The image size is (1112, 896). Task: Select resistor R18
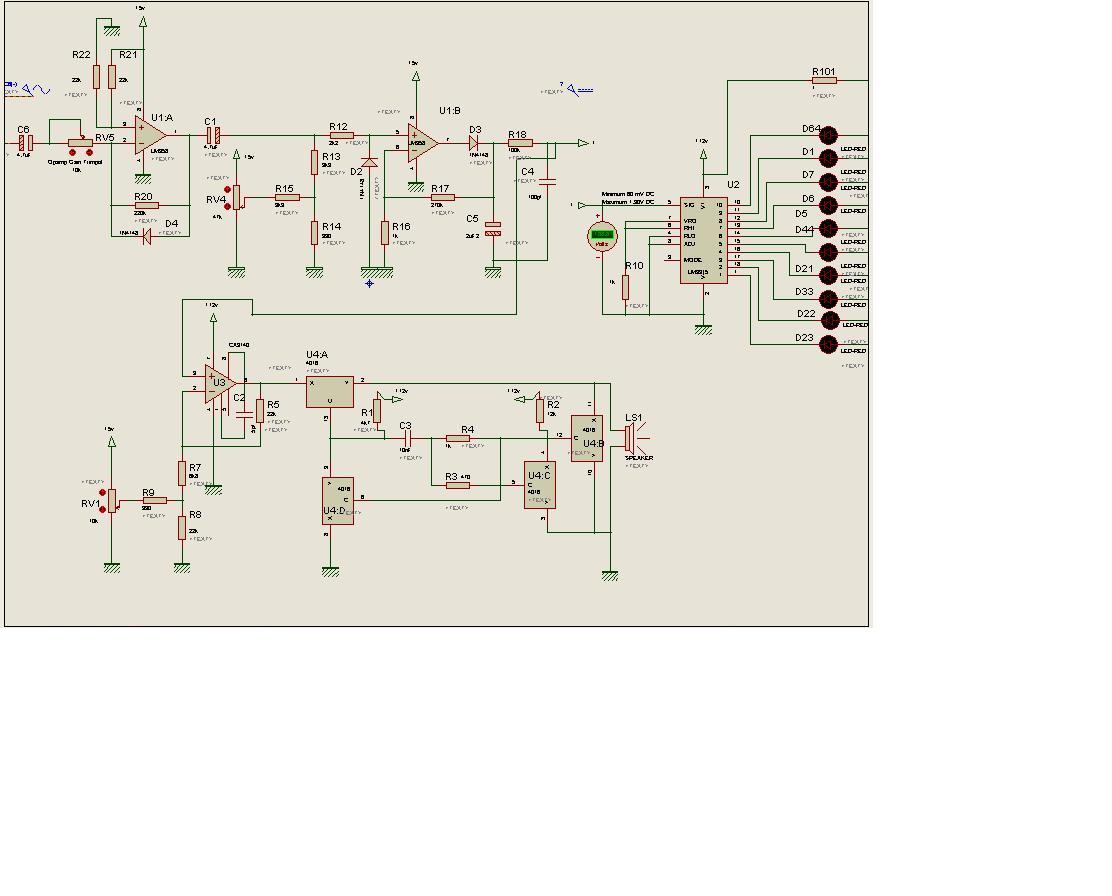click(x=520, y=143)
